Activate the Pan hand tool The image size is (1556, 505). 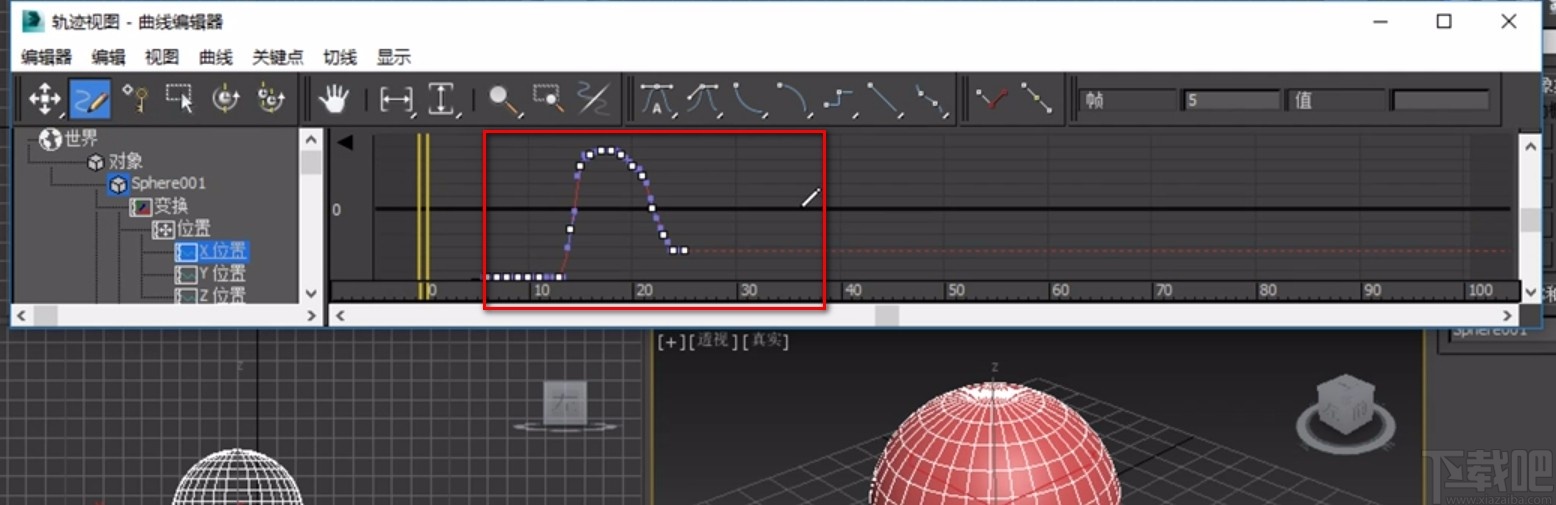click(333, 99)
